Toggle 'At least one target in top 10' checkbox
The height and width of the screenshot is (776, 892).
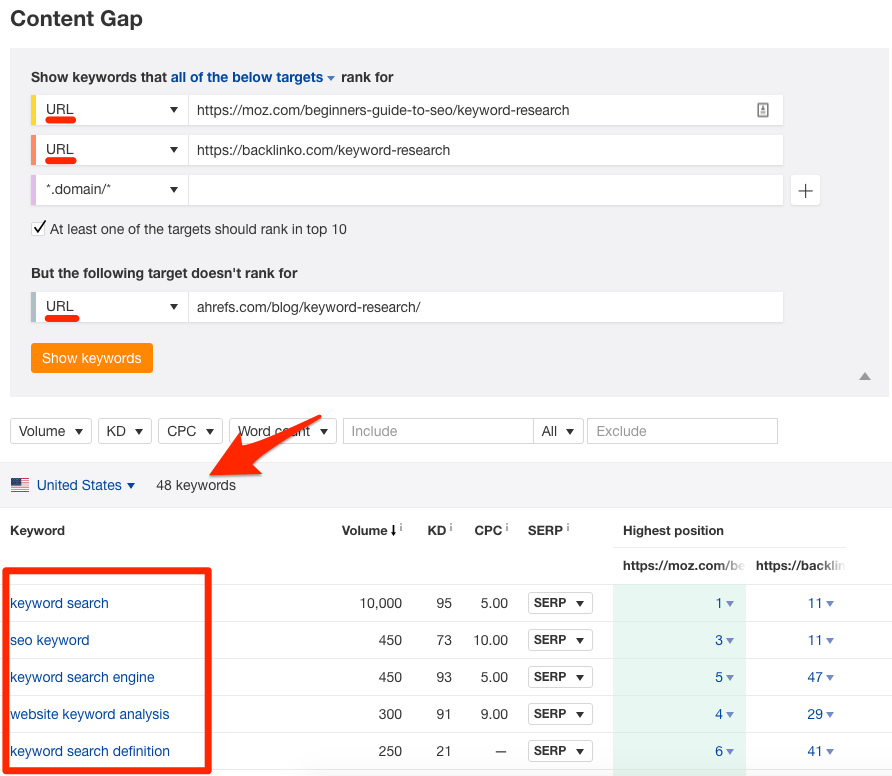(38, 229)
